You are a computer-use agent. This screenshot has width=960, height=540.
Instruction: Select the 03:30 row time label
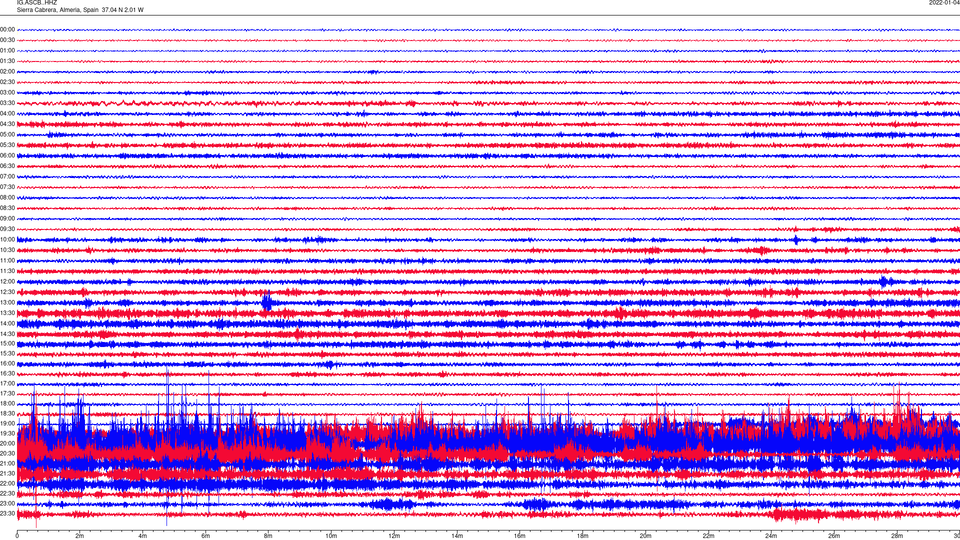7,103
